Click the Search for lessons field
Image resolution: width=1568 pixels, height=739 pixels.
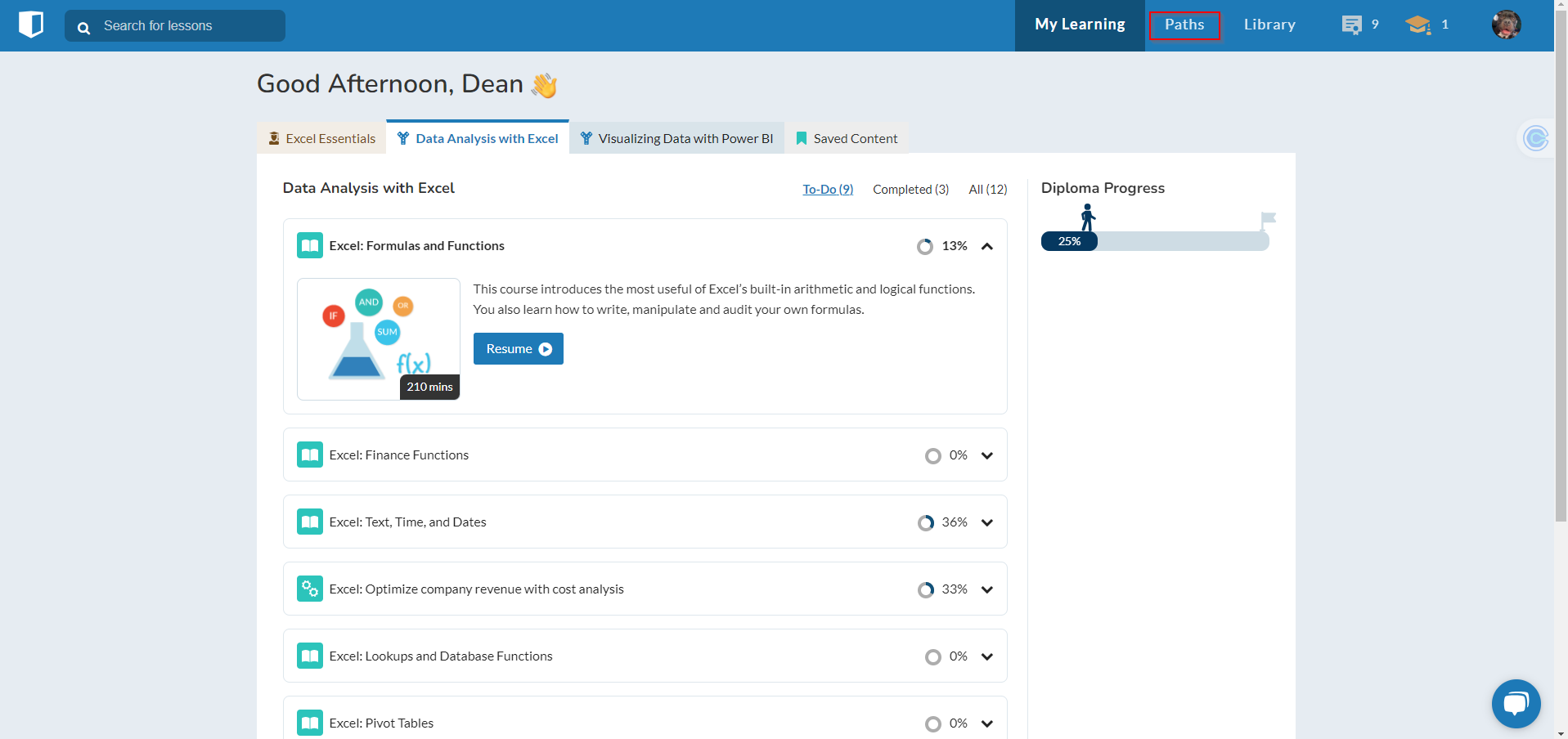click(x=188, y=26)
